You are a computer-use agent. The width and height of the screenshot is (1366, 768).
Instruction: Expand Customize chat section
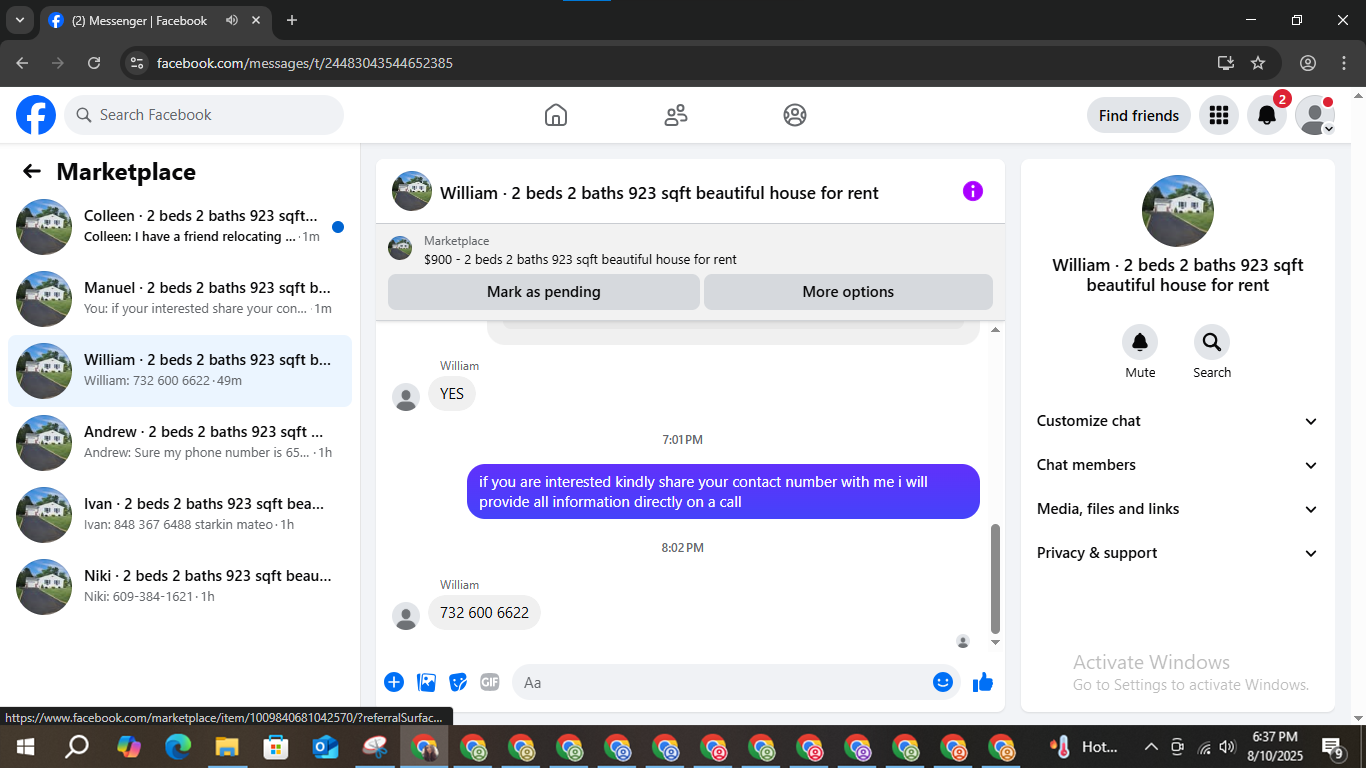coord(1178,421)
